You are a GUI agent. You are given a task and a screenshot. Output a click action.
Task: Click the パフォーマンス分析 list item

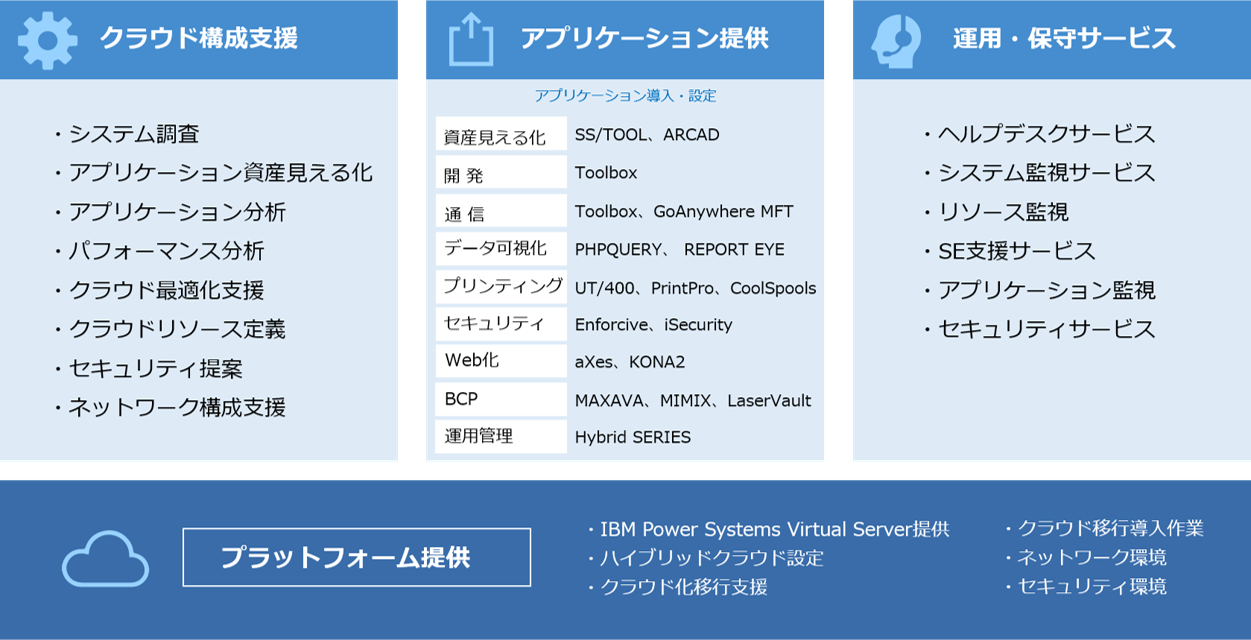pyautogui.click(x=158, y=251)
